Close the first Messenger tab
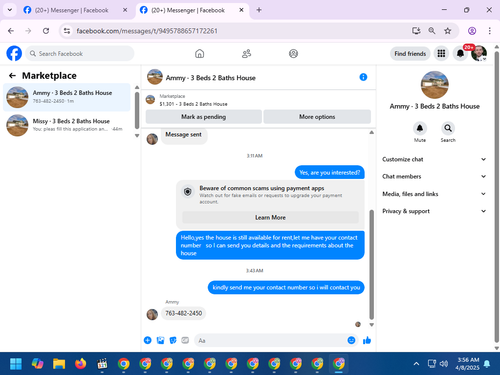Image resolution: width=500 pixels, height=375 pixels. pos(125,10)
